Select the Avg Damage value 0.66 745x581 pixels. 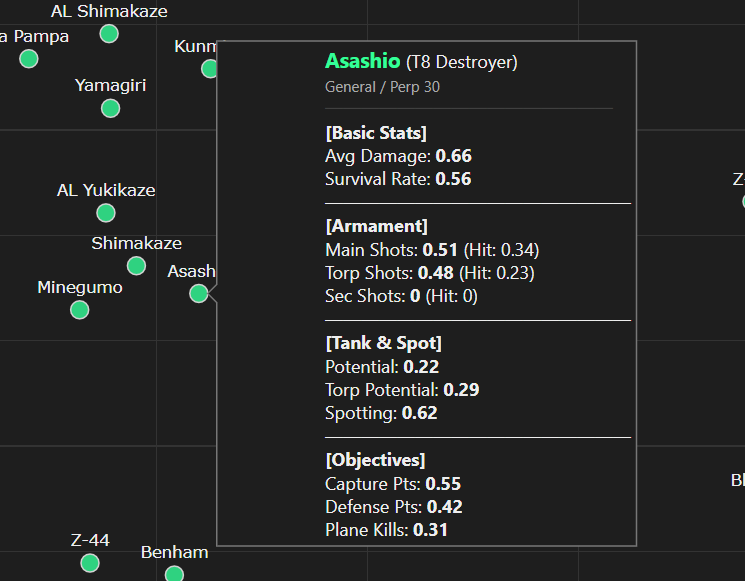453,156
